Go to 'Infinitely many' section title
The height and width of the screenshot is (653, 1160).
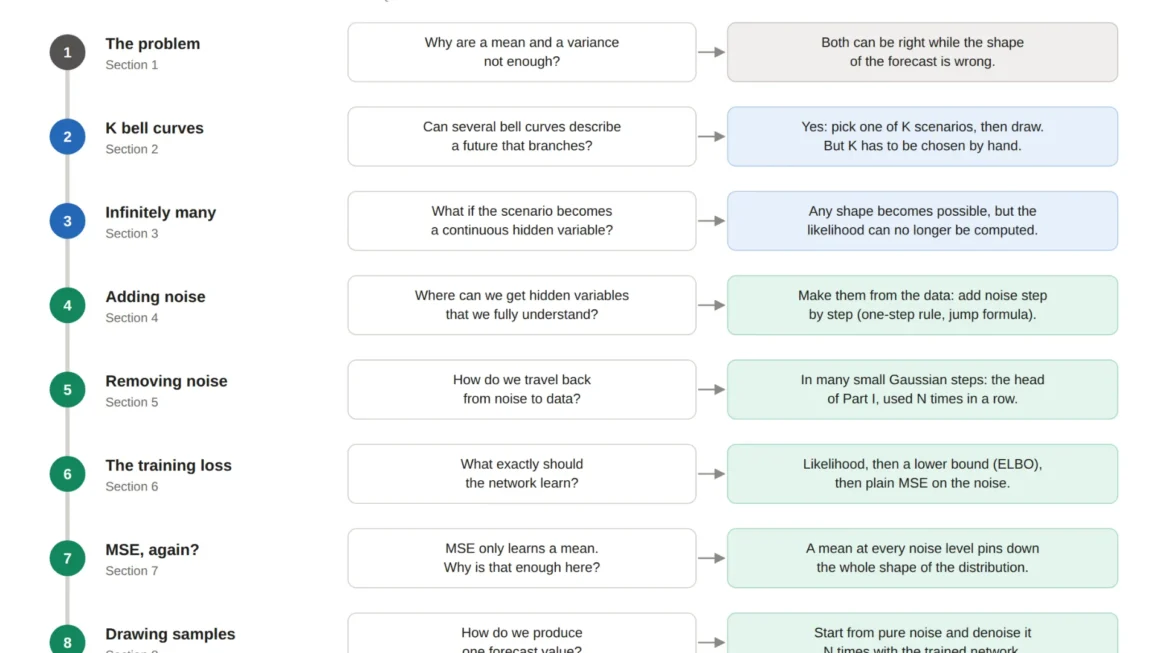[161, 212]
